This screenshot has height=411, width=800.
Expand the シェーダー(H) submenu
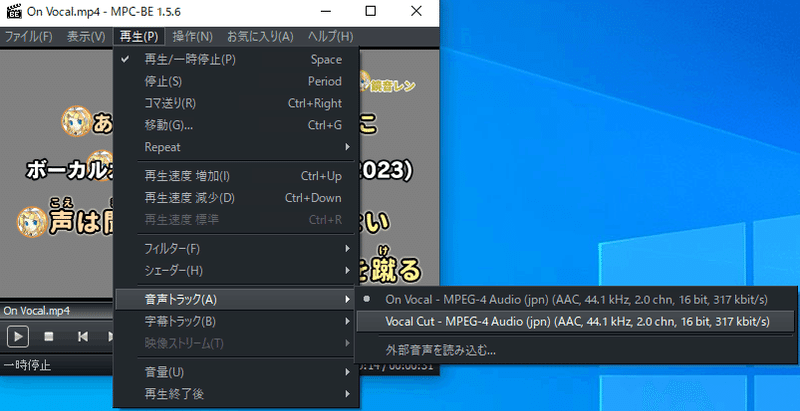click(236, 271)
